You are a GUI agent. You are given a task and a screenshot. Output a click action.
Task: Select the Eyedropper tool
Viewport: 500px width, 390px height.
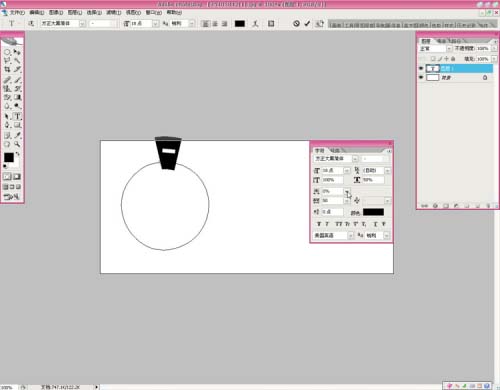(x=17, y=135)
